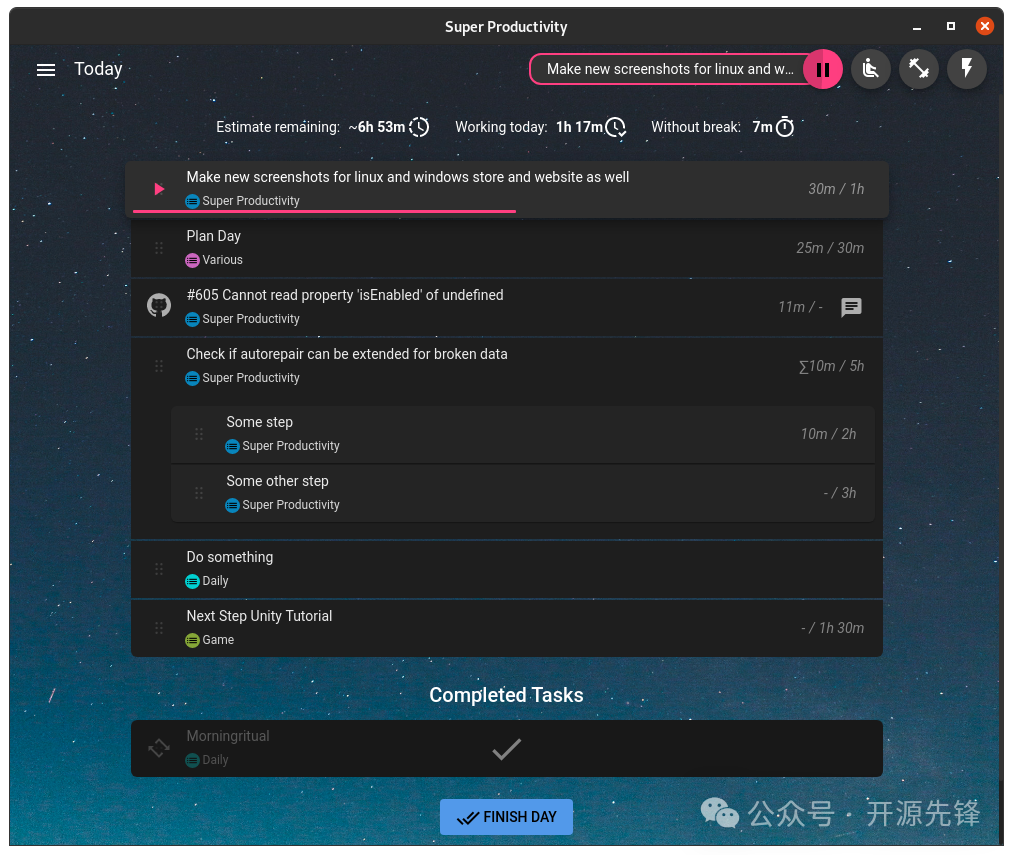
Task: Click drag handle of Plan Day task
Action: pos(159,248)
